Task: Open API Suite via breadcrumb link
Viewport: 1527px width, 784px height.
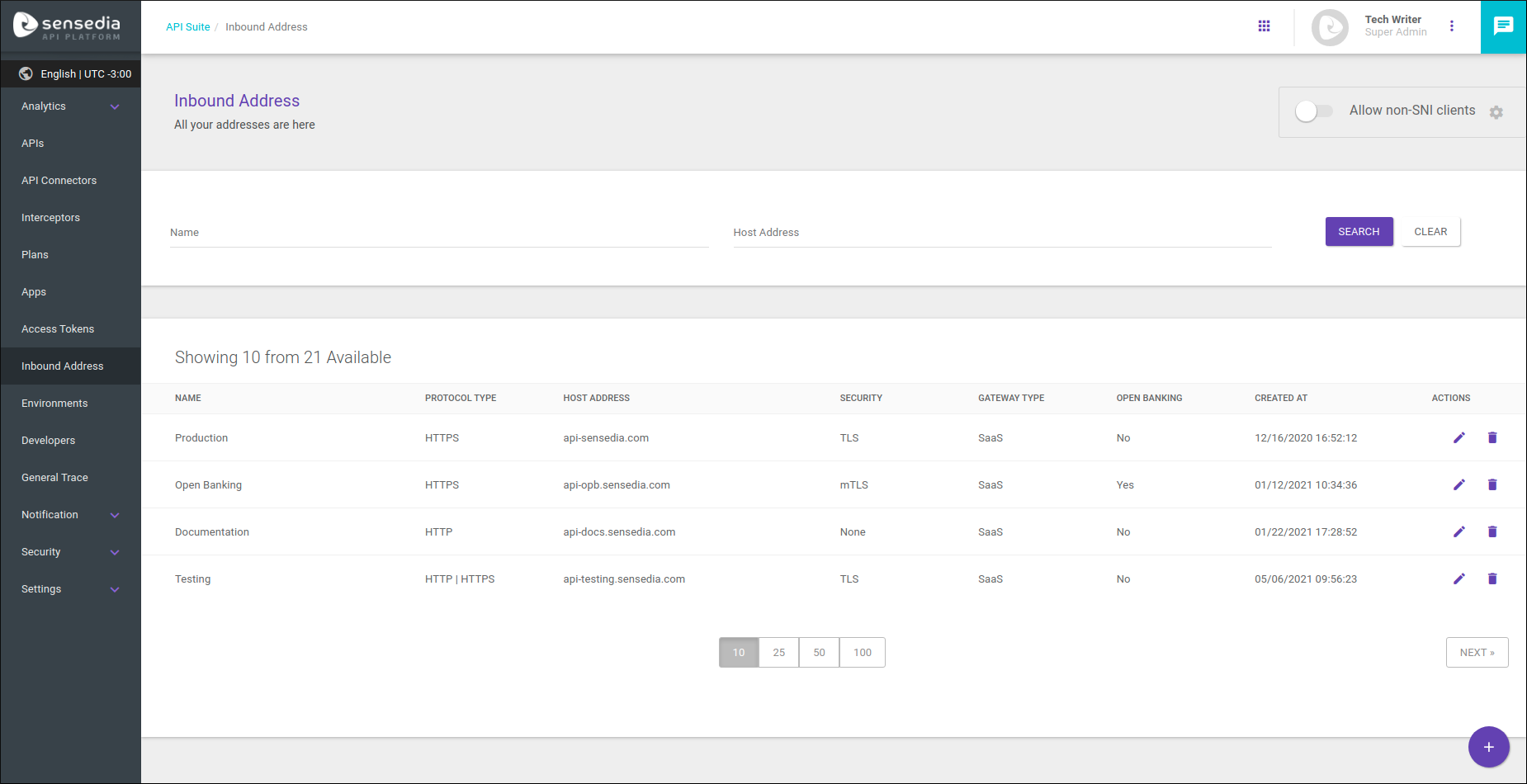Action: [187, 26]
